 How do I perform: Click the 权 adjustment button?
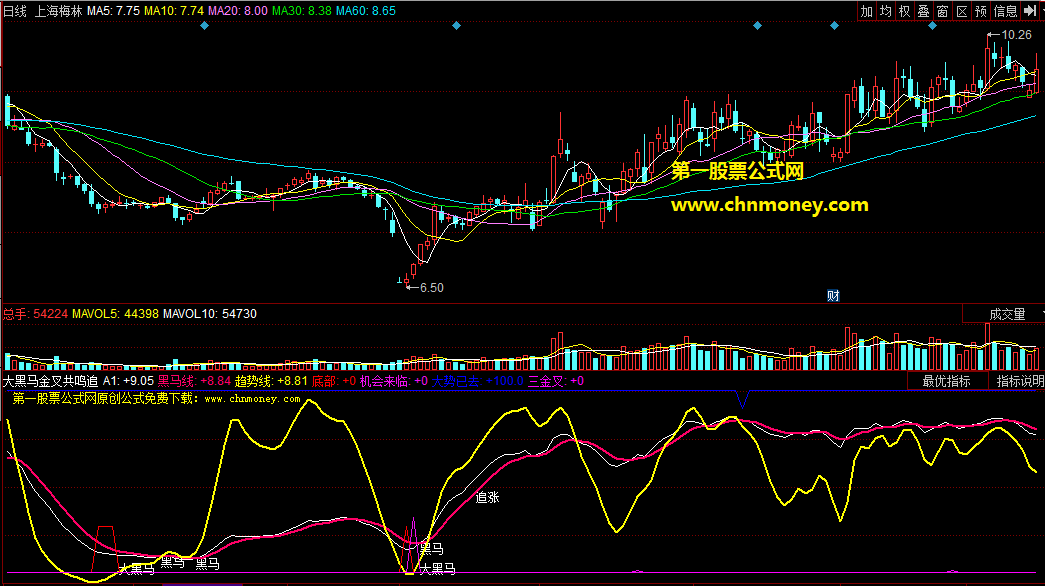tap(904, 11)
